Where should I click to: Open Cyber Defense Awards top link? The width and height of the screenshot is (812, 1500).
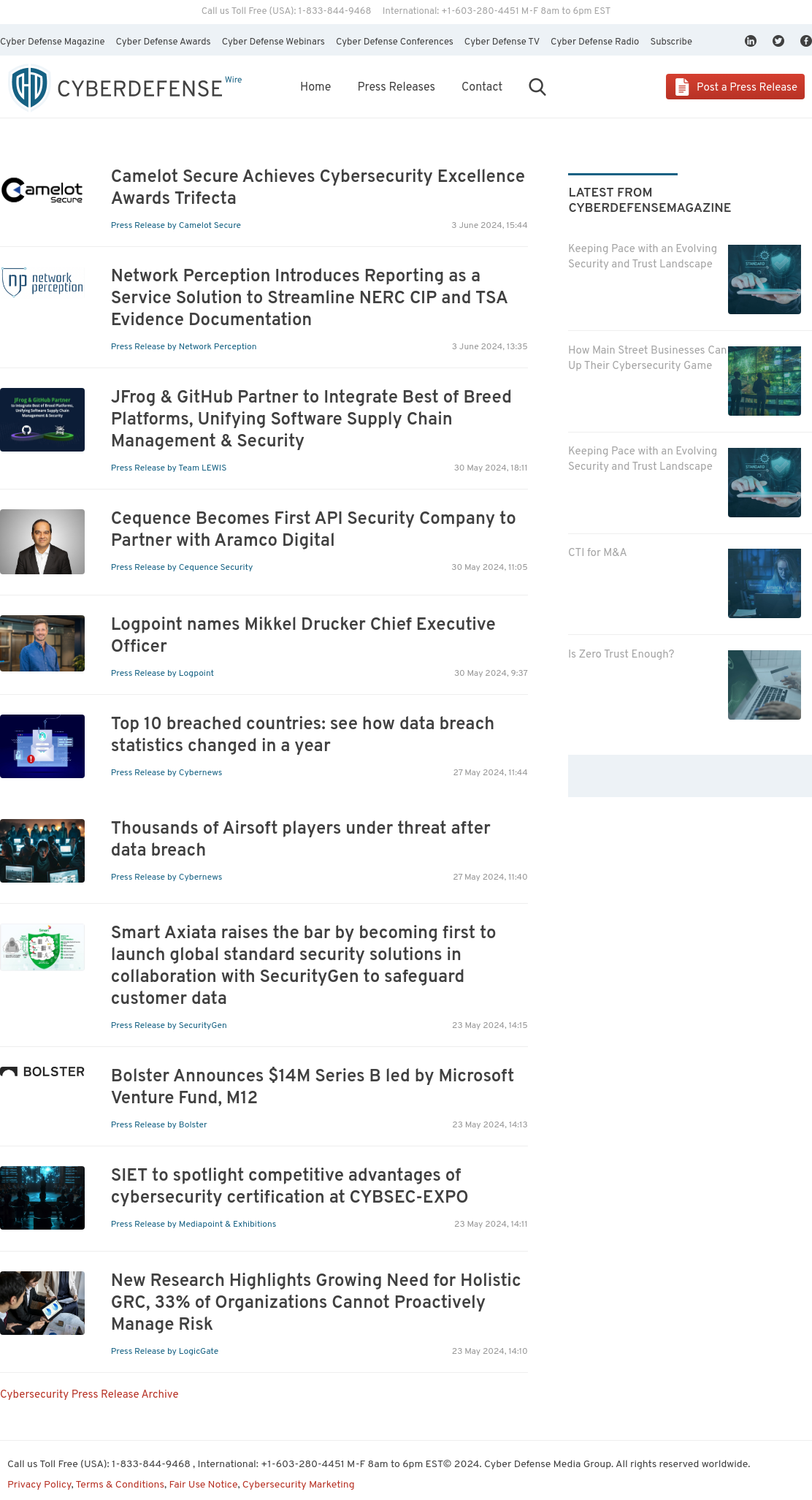[164, 42]
